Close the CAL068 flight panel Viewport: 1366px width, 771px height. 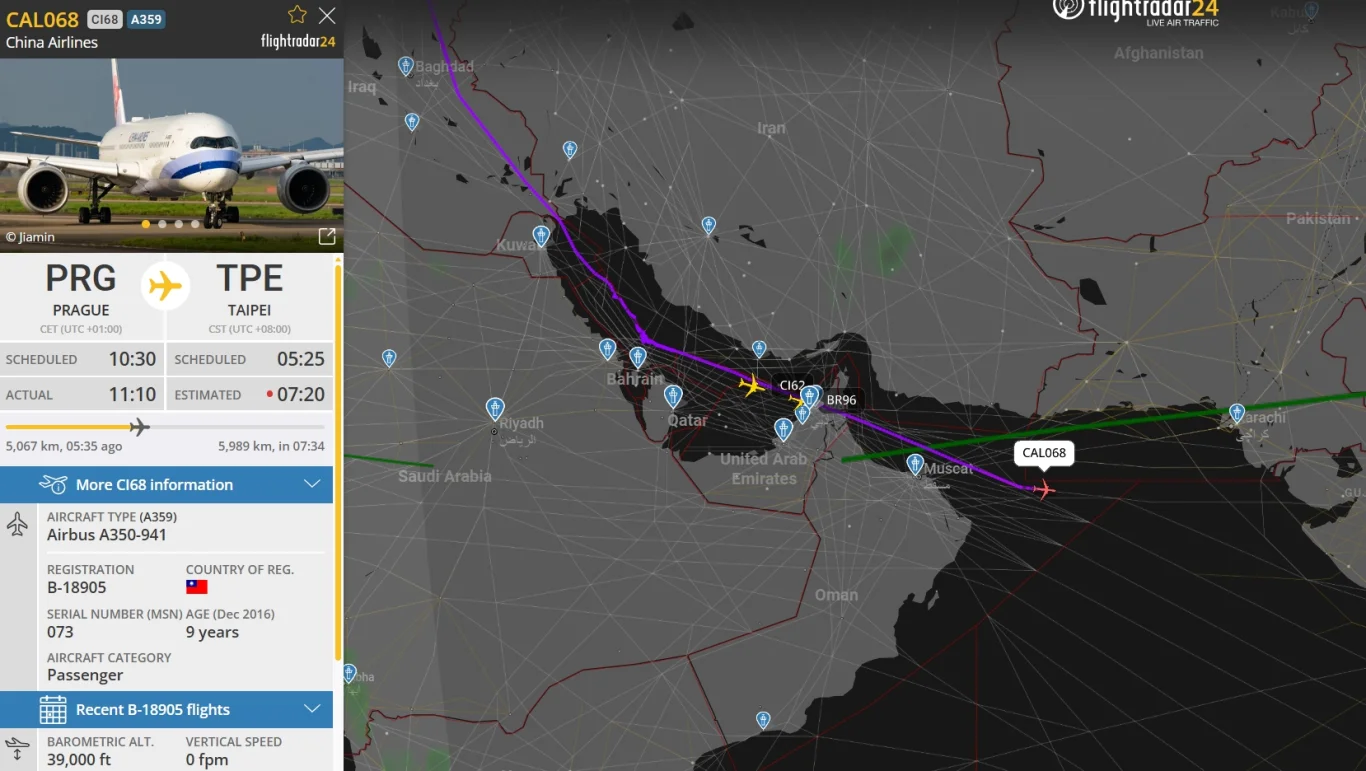coord(327,15)
